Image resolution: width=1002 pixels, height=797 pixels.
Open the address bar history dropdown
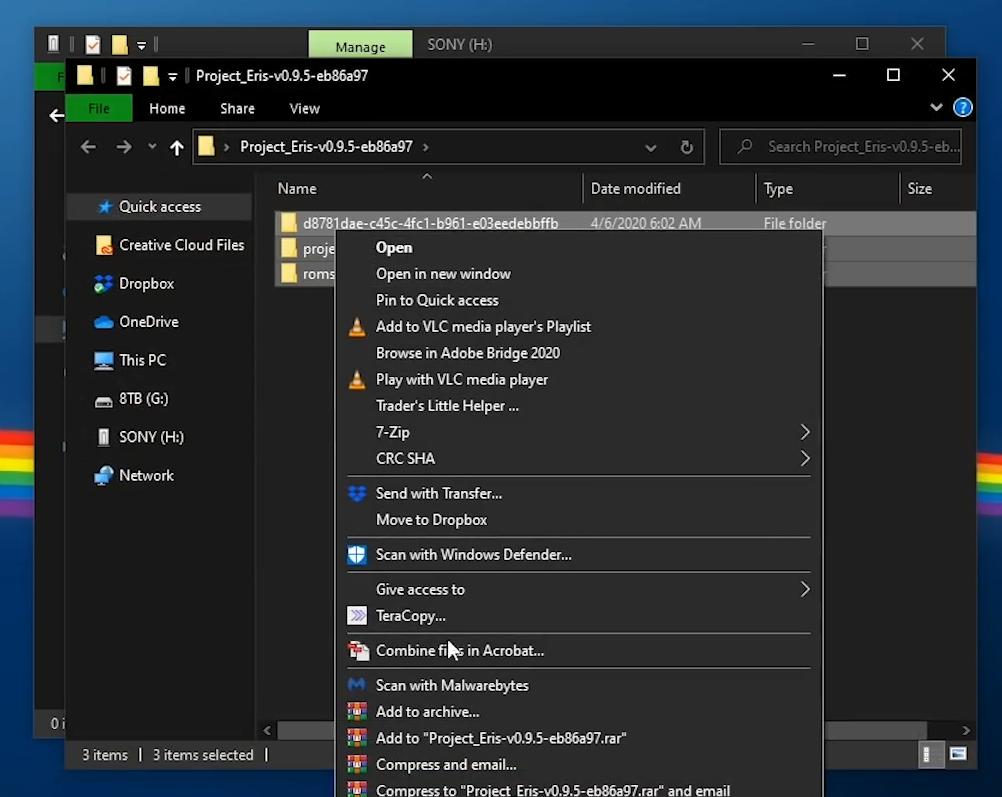tap(651, 147)
